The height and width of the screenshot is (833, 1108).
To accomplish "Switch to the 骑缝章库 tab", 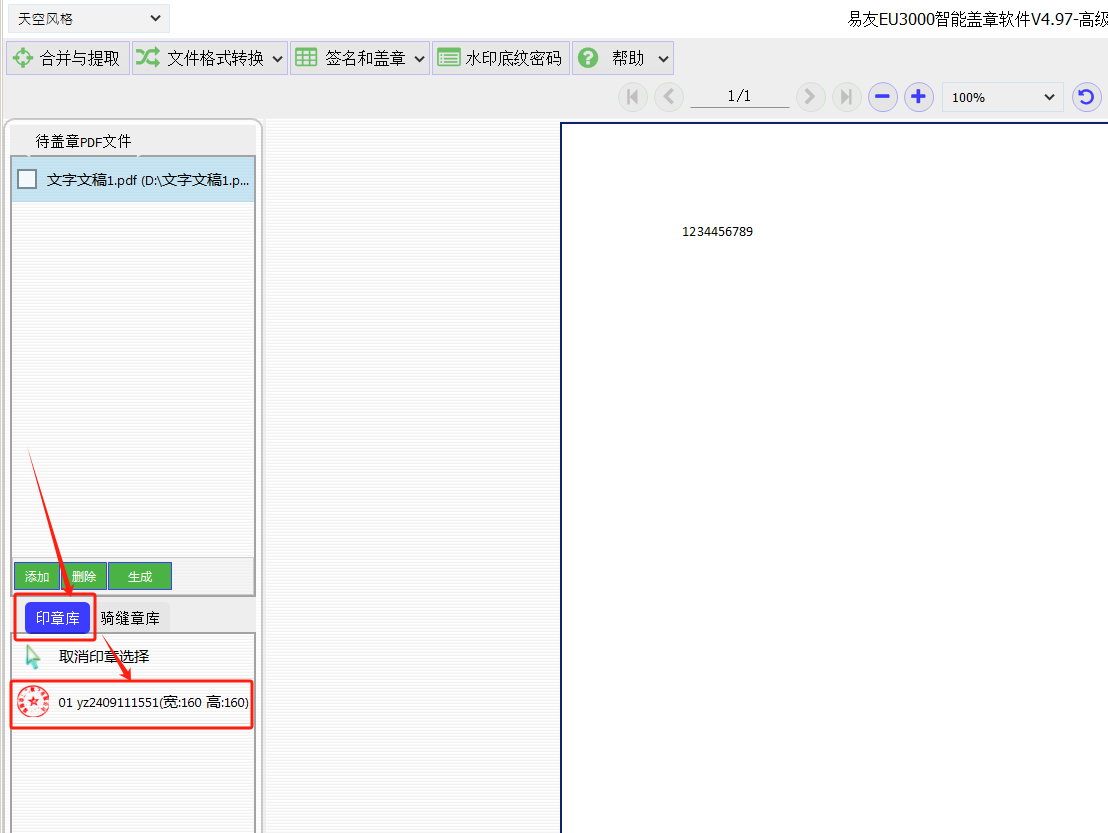I will point(131,618).
